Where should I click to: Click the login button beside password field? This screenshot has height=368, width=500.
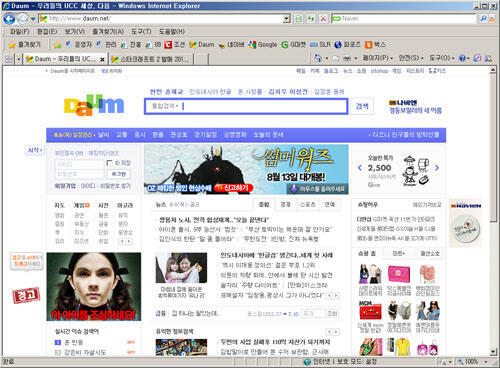tap(118, 174)
